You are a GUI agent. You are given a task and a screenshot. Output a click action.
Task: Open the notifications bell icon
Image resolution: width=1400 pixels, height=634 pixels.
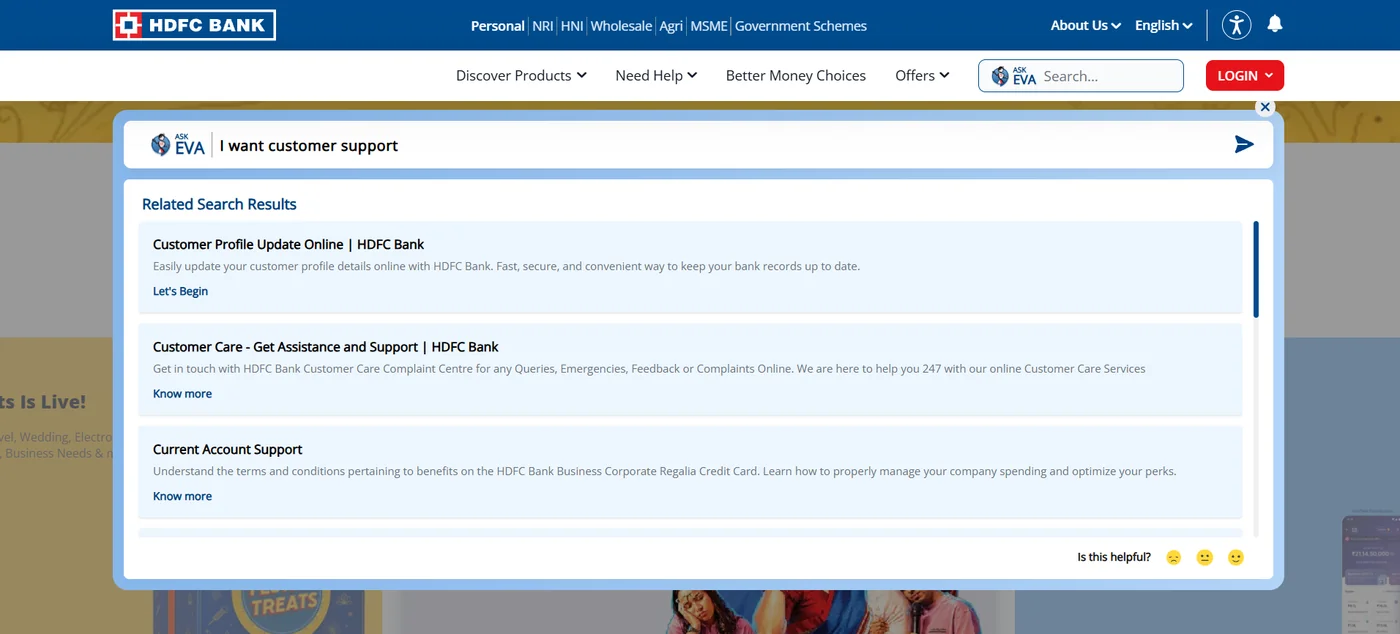pyautogui.click(x=1275, y=24)
